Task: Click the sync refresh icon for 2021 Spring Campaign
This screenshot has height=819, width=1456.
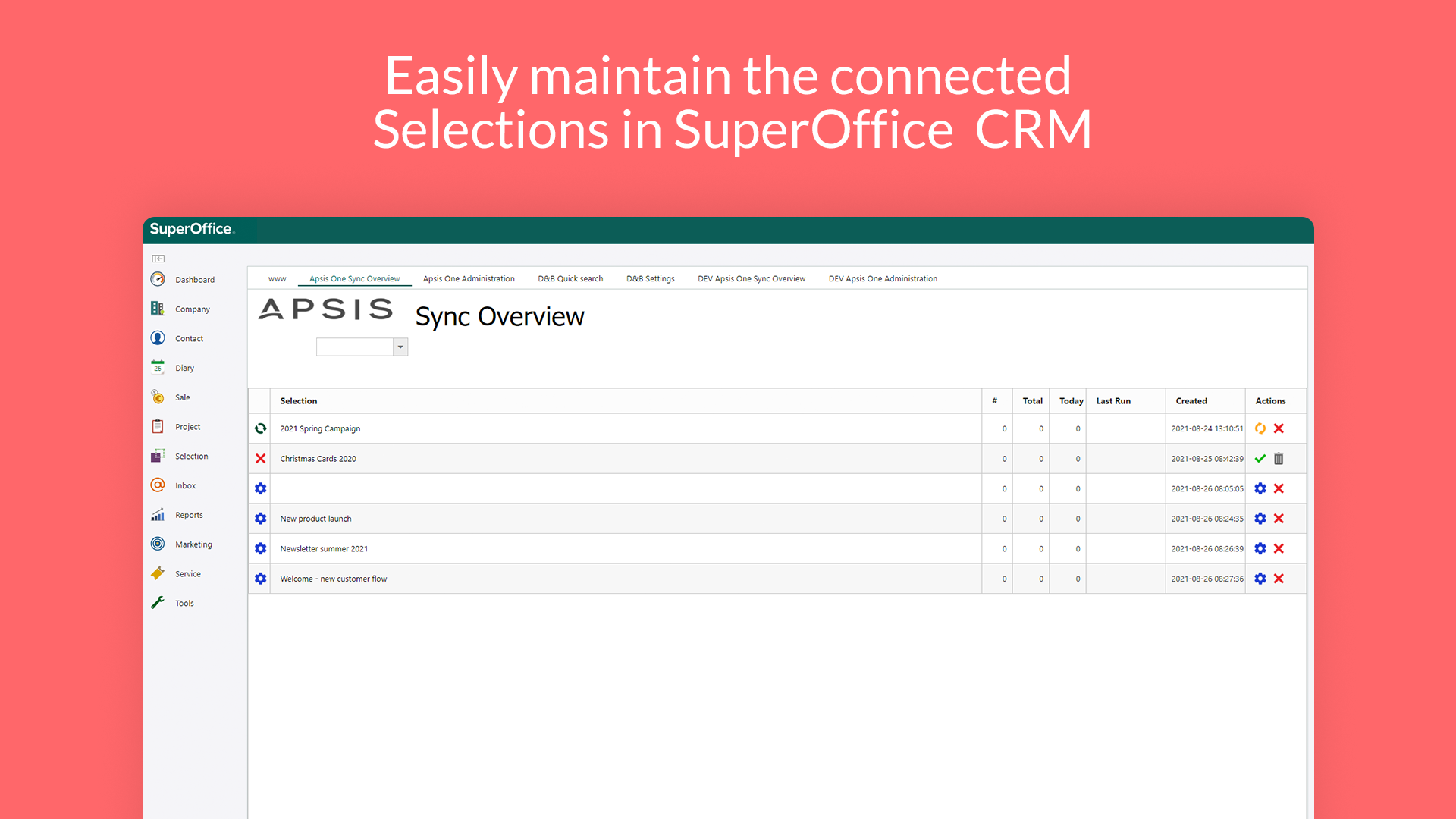Action: [x=1260, y=428]
